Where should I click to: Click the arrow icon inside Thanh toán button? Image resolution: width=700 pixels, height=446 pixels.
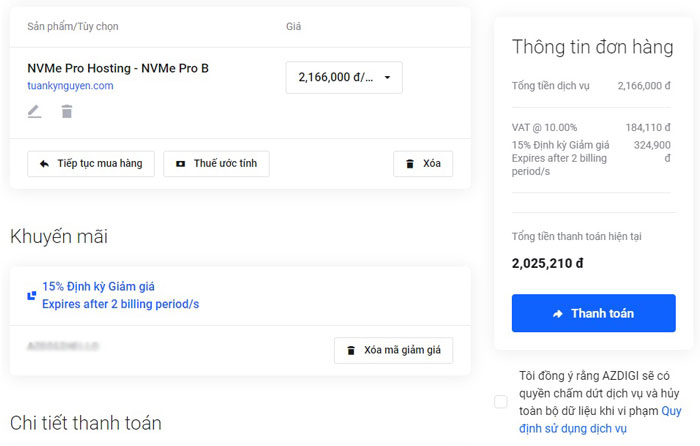[557, 313]
